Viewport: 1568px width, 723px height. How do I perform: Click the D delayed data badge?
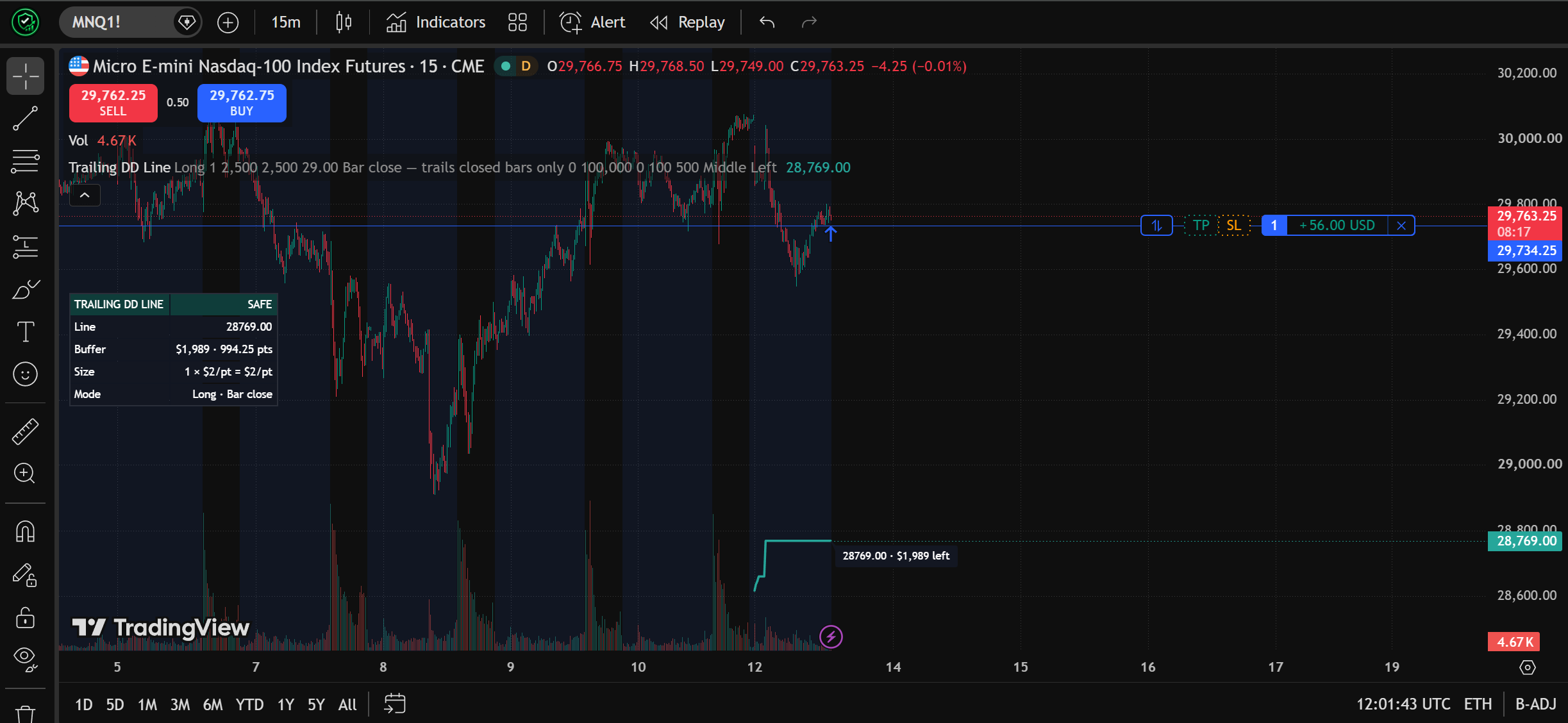[x=526, y=66]
